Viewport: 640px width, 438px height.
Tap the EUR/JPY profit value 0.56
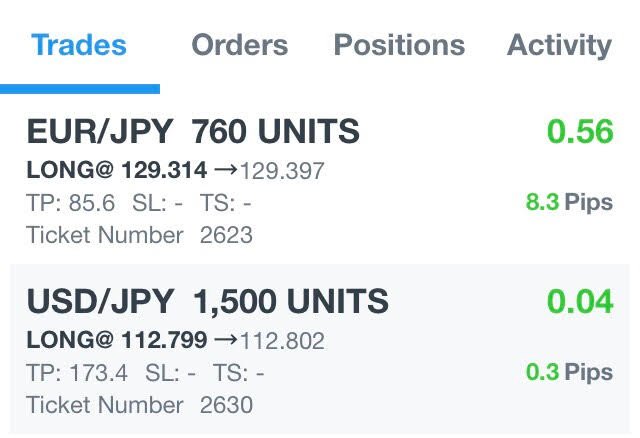point(579,132)
